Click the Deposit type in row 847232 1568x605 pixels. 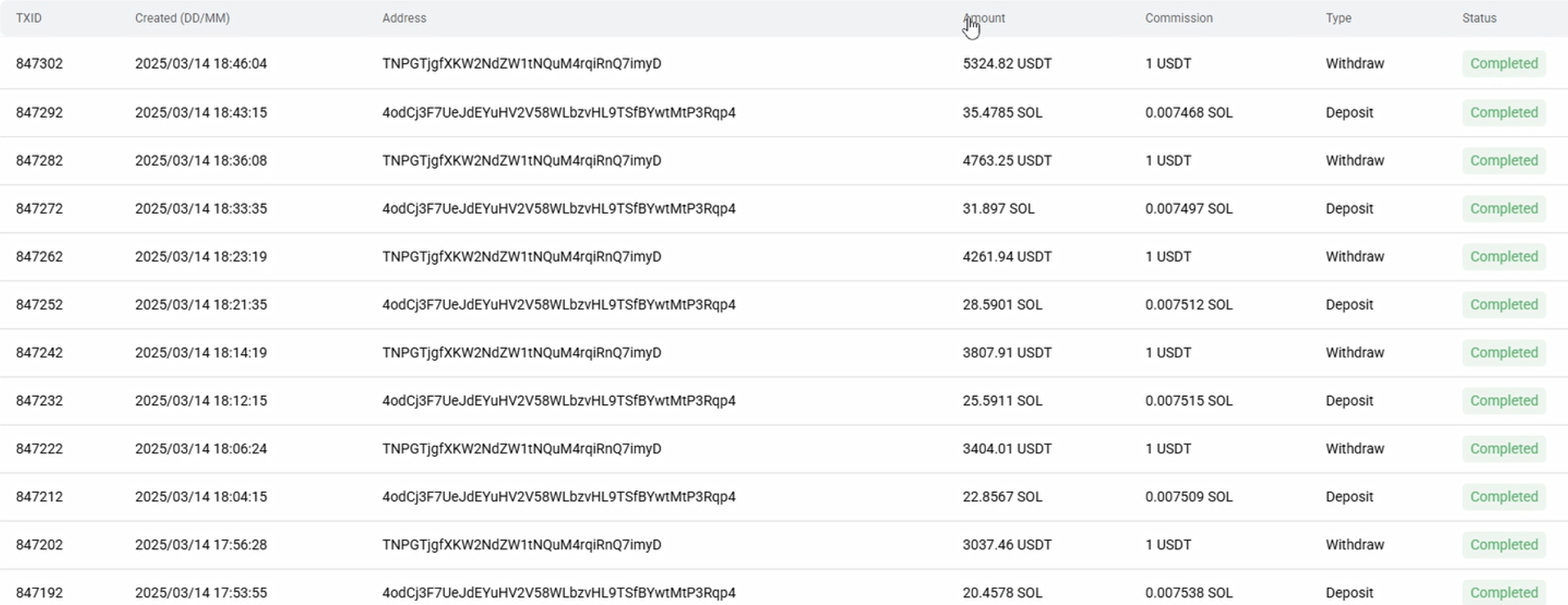[x=1349, y=401]
